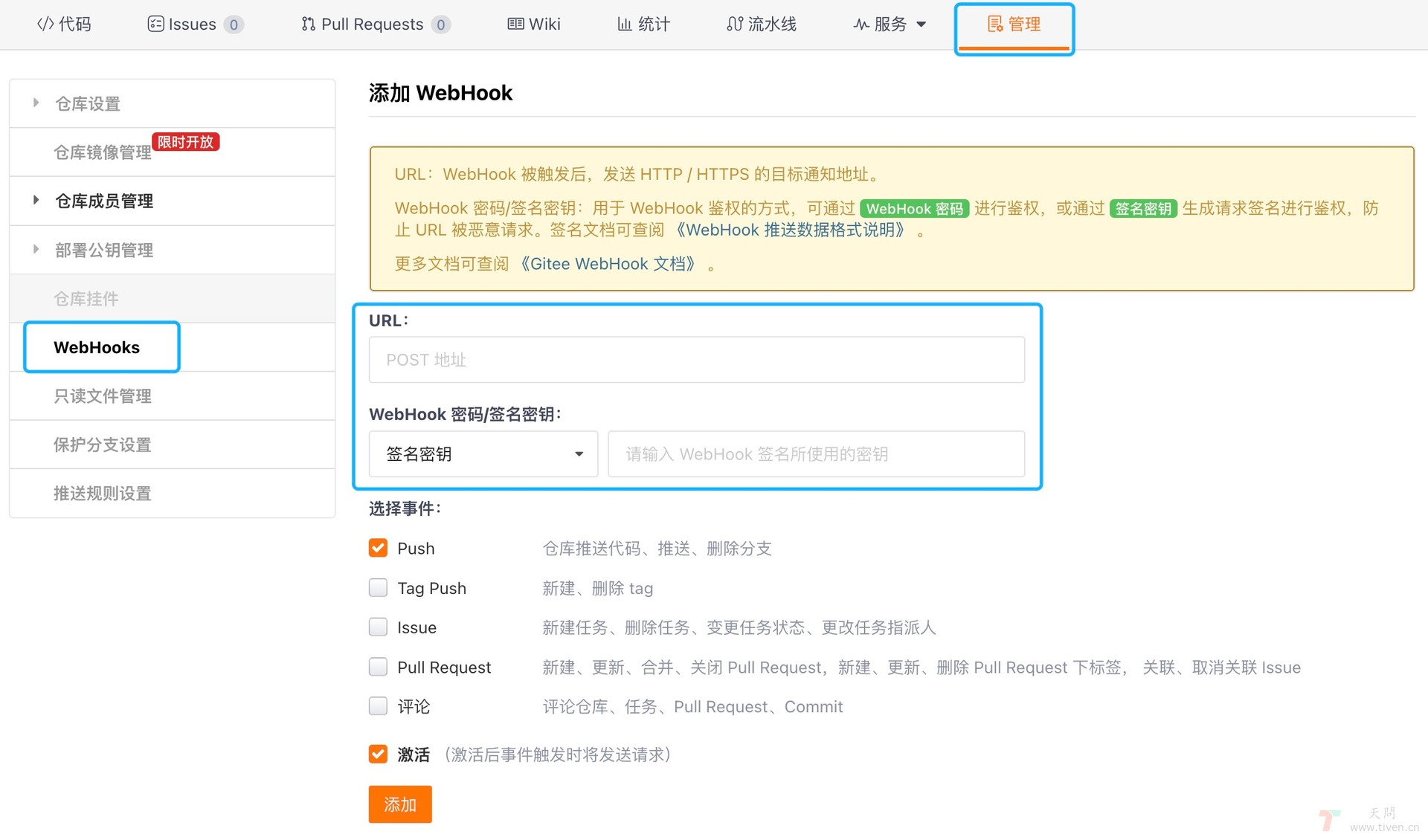Go to the Wiki tab
Viewport: 1428px width, 840px height.
pyautogui.click(x=534, y=24)
